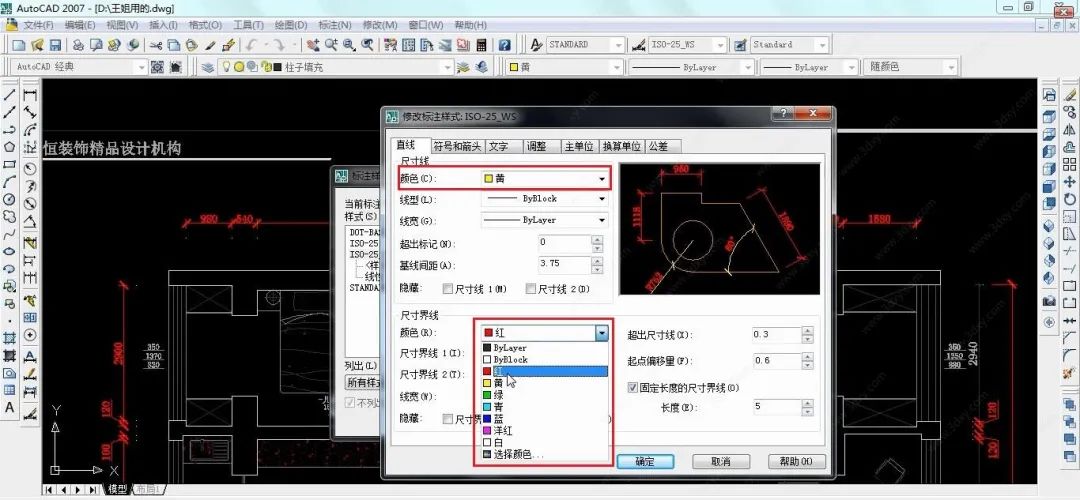Switch to the 主单位 tab
1080x500 pixels.
point(579,147)
